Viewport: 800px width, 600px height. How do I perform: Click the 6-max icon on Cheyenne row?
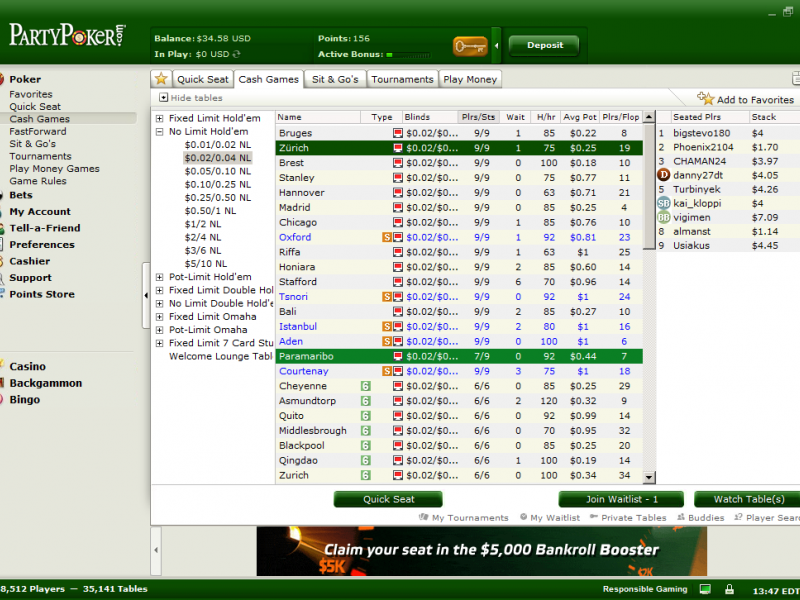click(366, 387)
